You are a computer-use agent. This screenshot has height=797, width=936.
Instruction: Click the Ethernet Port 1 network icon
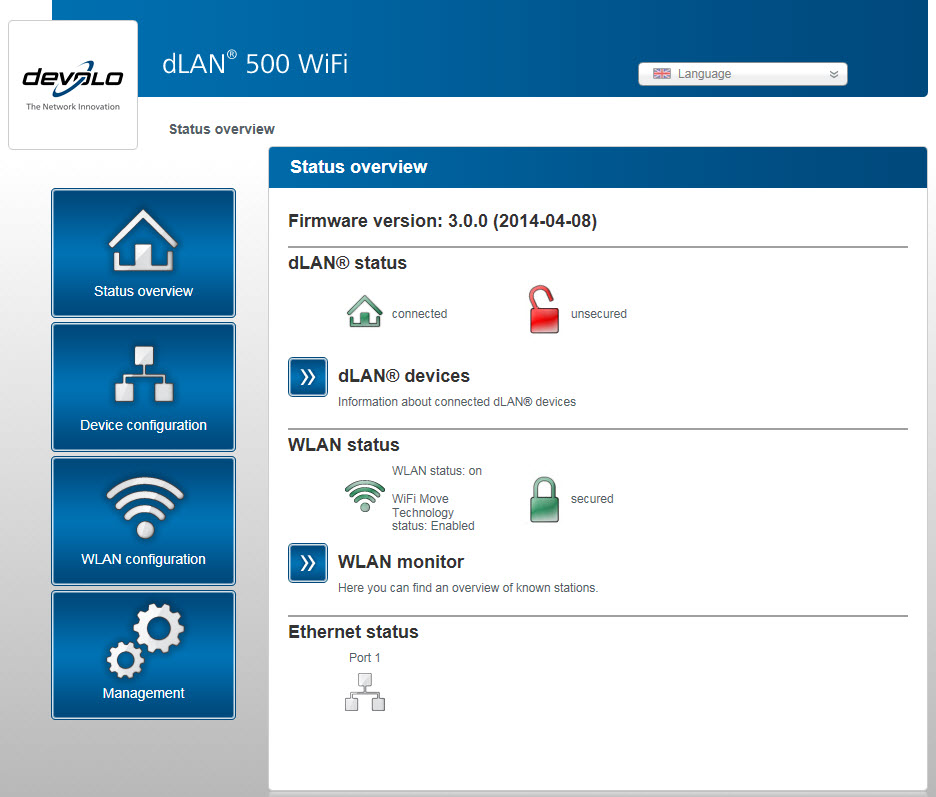pos(365,692)
